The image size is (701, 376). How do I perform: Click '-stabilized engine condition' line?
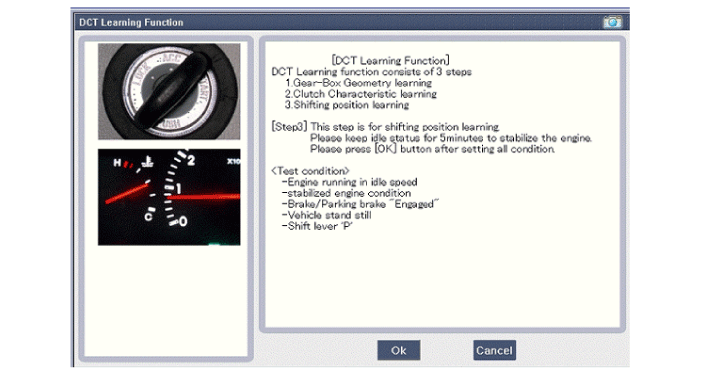pyautogui.click(x=346, y=193)
